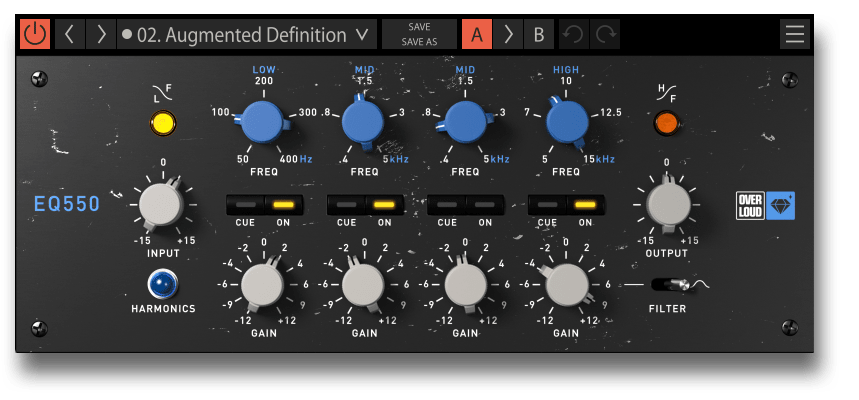Toggle the plugin power bypass button
This screenshot has width=859, height=400.
[x=35, y=35]
